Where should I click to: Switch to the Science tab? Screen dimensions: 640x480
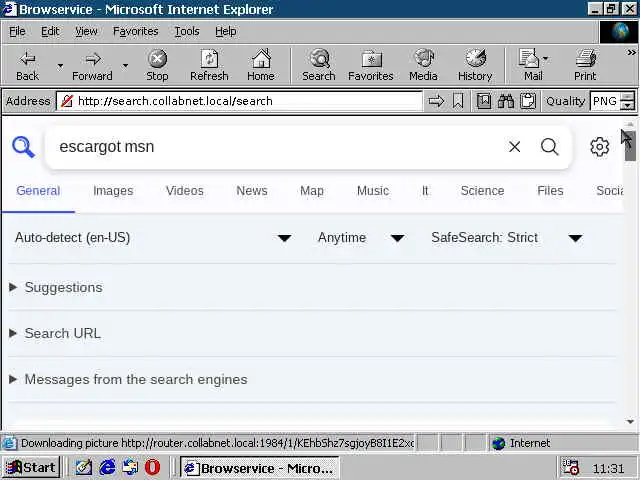[482, 191]
